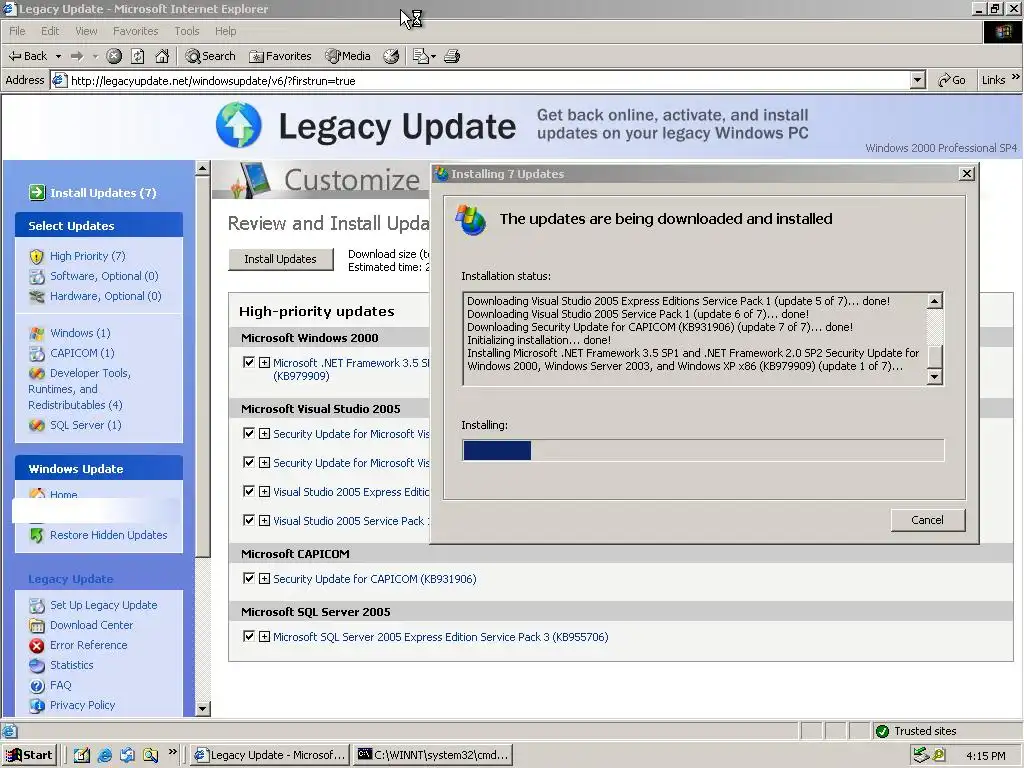Open the Download Center link

point(91,625)
